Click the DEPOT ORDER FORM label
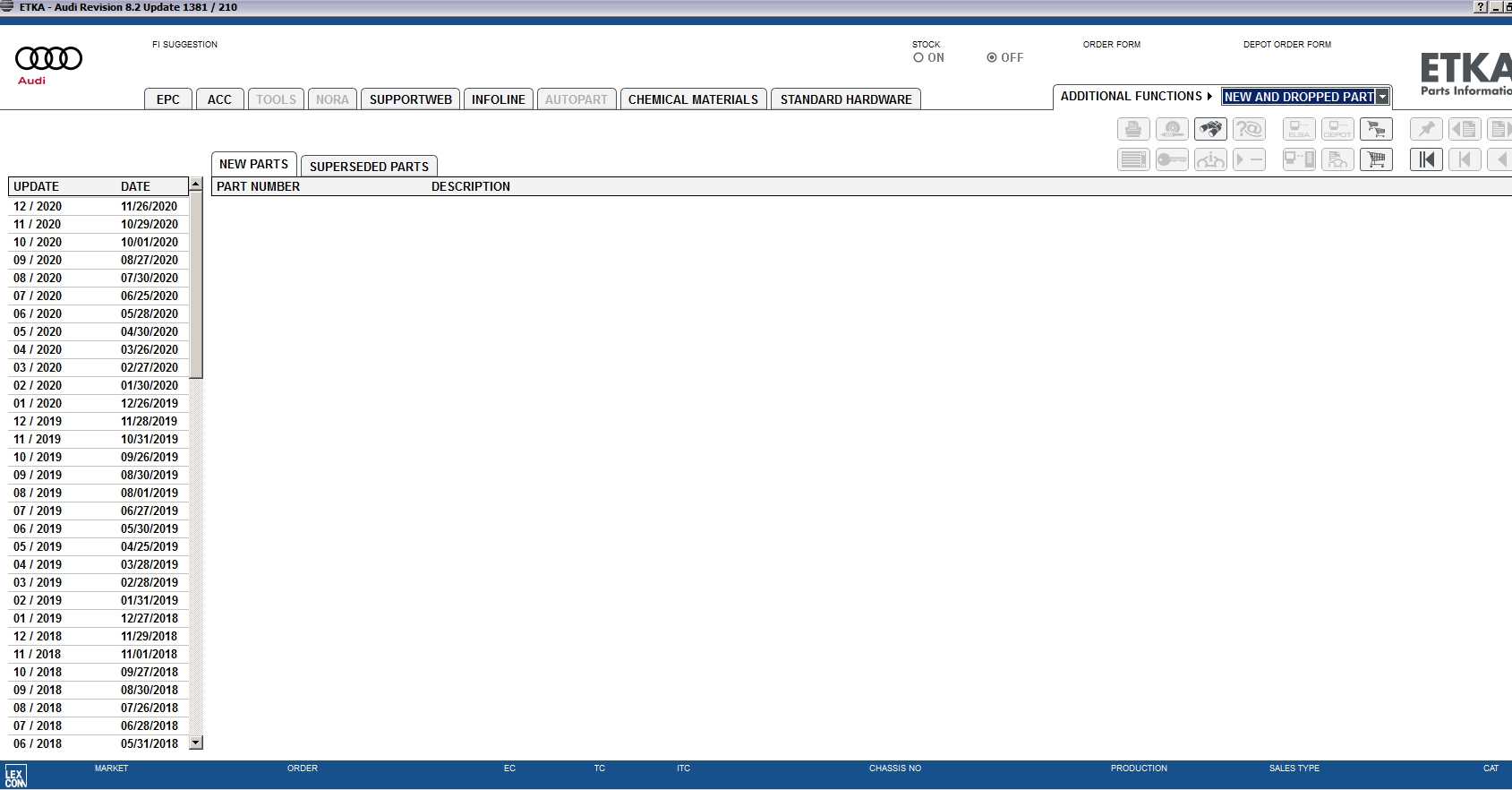The height and width of the screenshot is (790, 1512). tap(1287, 44)
